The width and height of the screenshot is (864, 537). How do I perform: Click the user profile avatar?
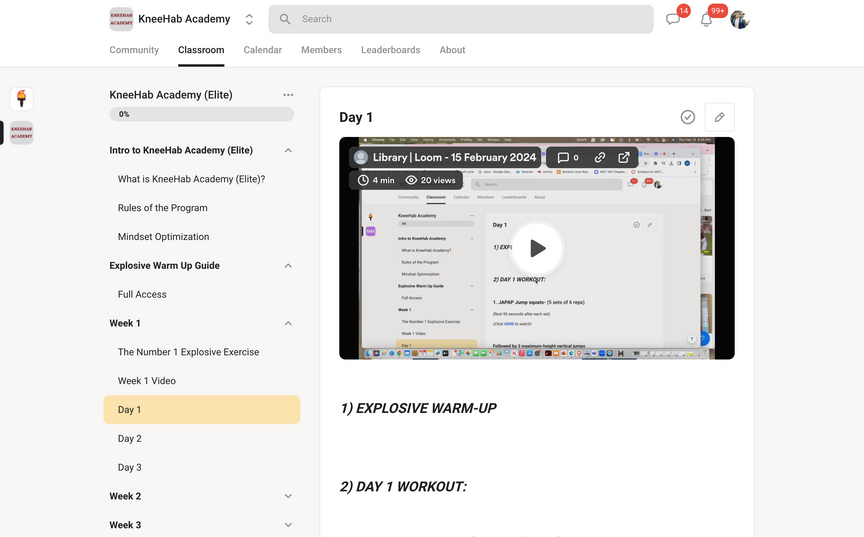[739, 19]
